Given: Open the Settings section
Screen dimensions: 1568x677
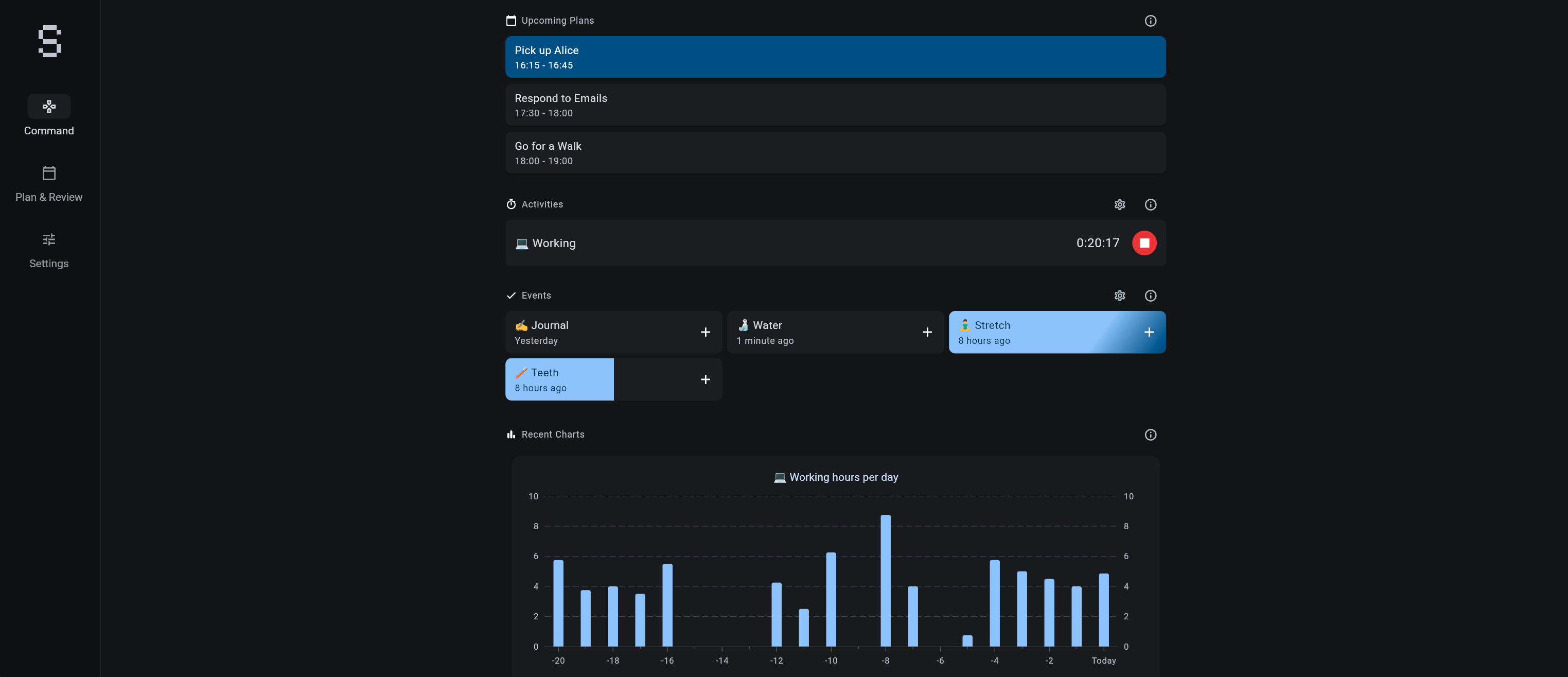Looking at the screenshot, I should coord(49,250).
